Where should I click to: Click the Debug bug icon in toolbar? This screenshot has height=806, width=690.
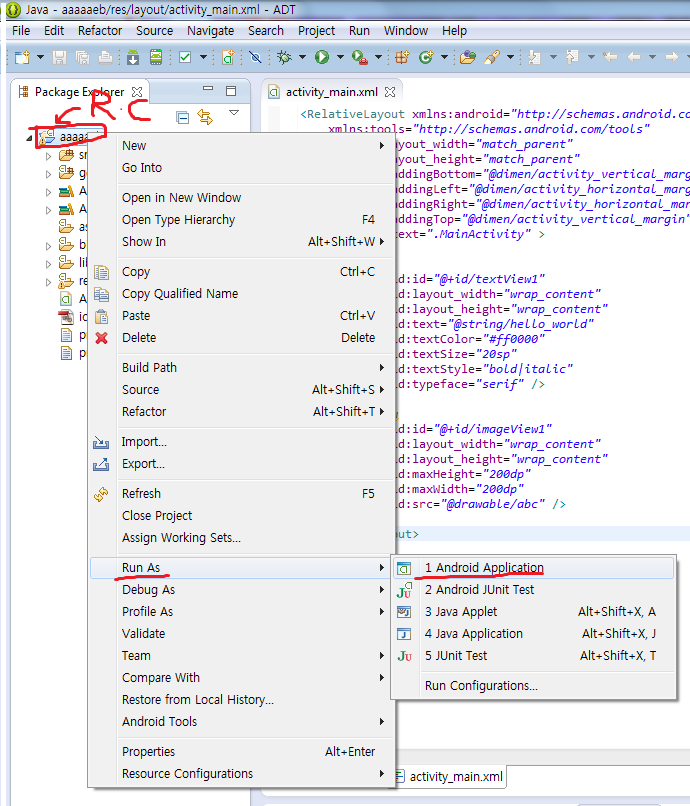tap(284, 58)
